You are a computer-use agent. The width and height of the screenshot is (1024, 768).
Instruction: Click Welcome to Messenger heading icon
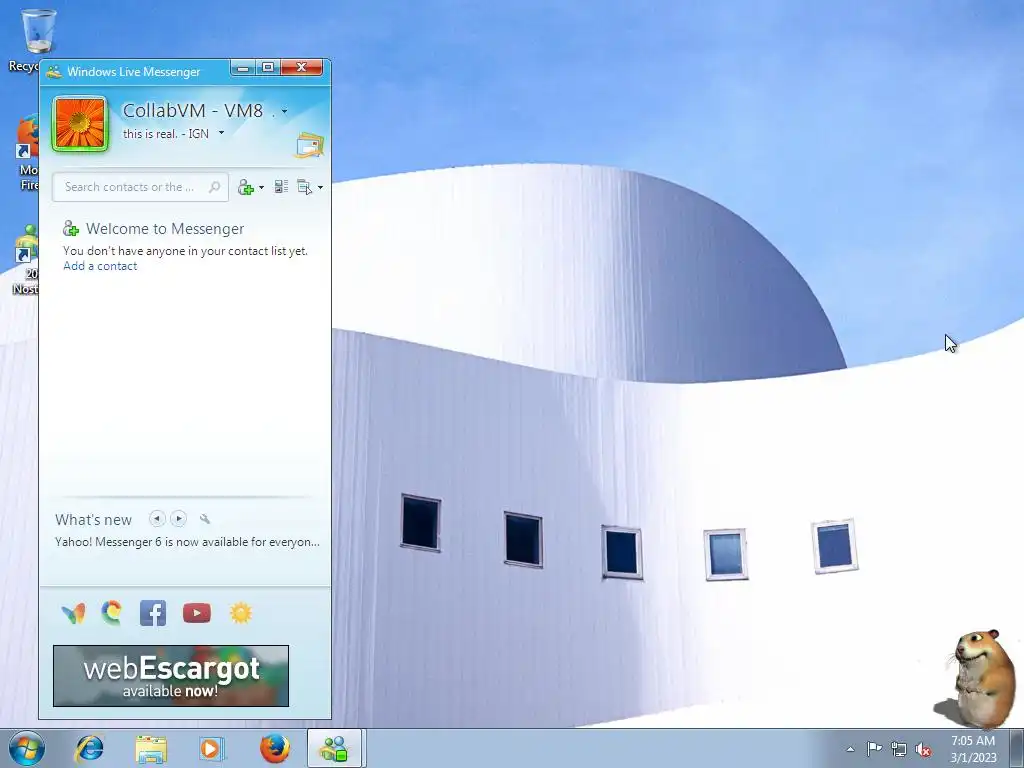71,229
